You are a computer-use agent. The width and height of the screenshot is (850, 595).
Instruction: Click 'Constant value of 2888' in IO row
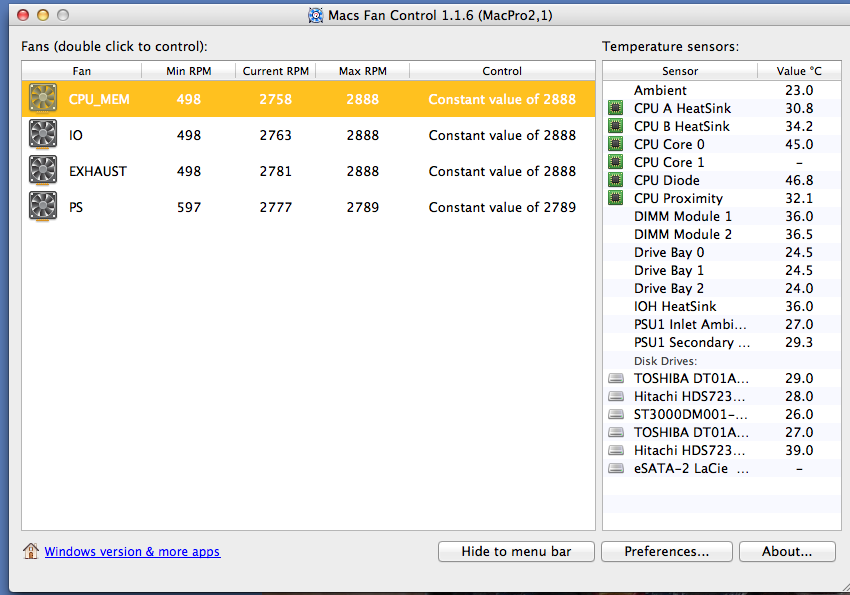tap(502, 135)
